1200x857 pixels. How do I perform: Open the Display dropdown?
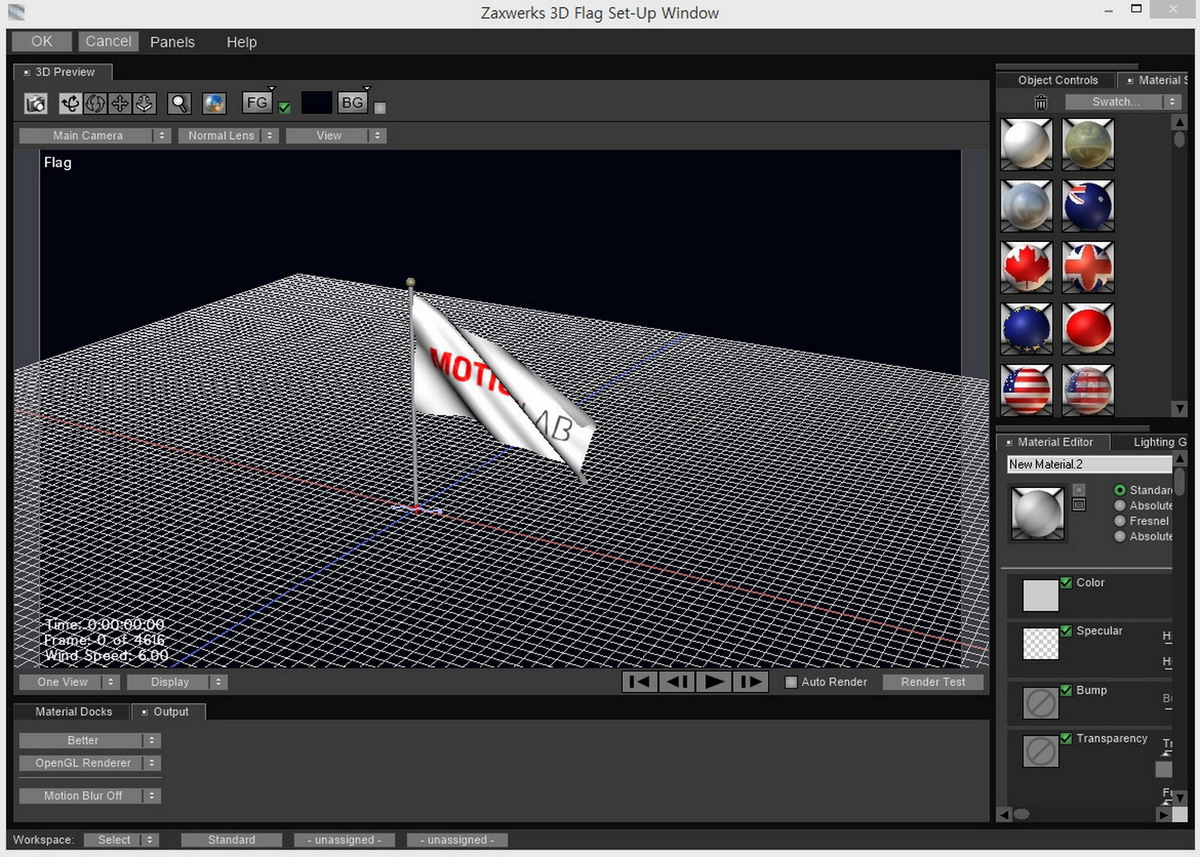tap(177, 682)
